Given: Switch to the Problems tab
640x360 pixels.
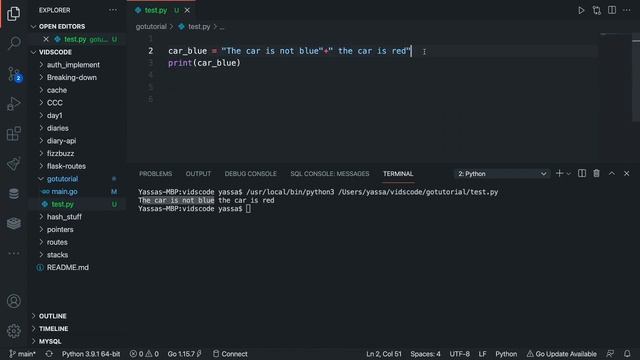Looking at the screenshot, I should 156,174.
